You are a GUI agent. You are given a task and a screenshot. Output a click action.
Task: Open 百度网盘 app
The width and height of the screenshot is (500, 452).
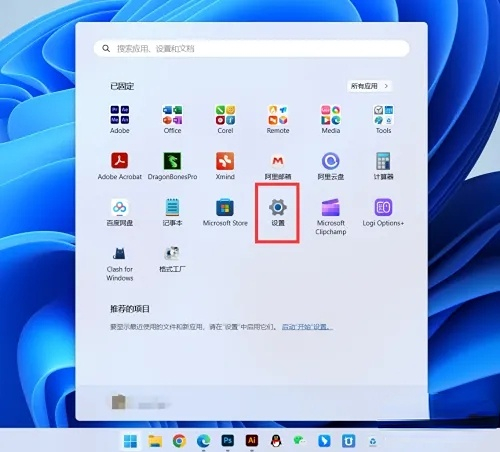[120, 212]
